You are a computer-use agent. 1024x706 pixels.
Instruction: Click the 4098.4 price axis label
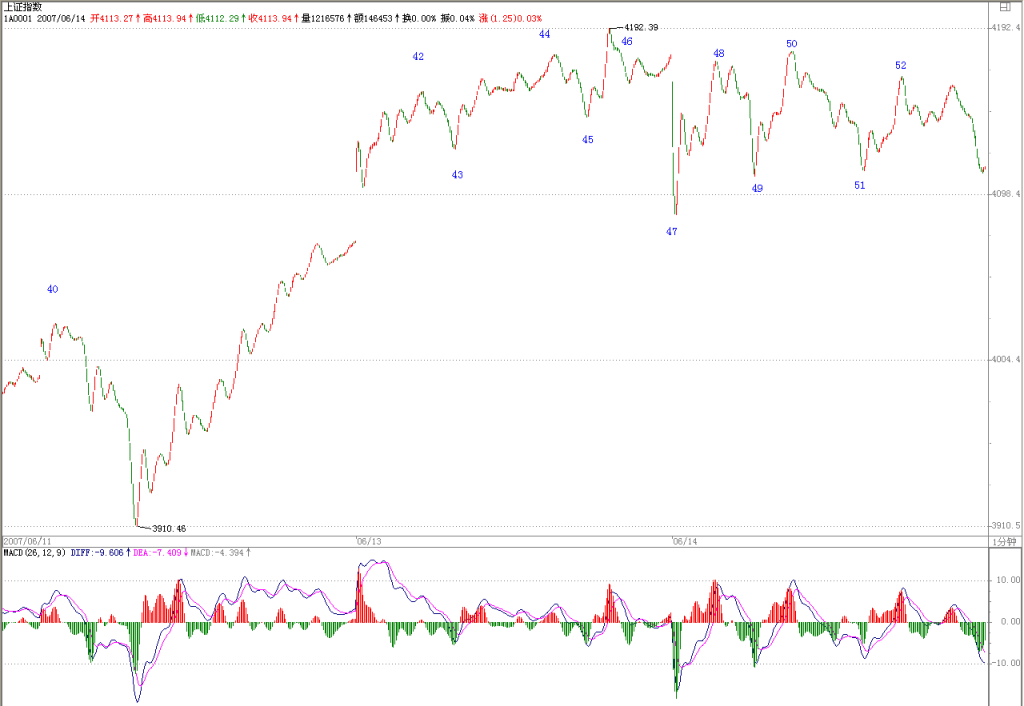click(x=1006, y=194)
